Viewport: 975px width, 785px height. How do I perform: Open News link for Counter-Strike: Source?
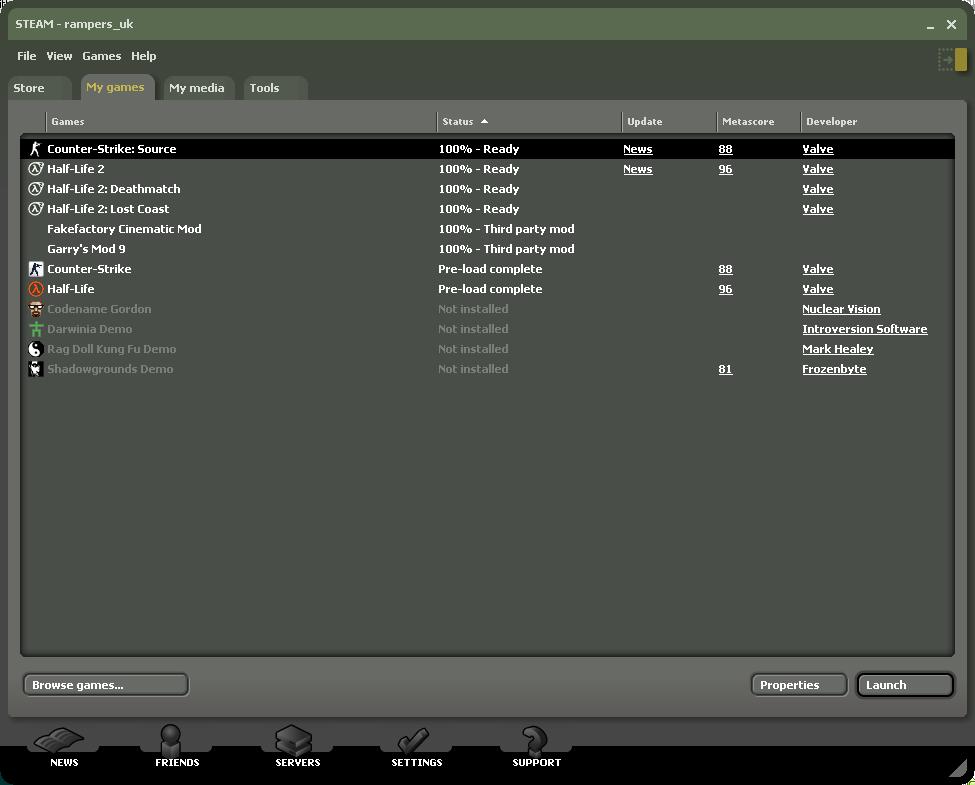pyautogui.click(x=638, y=149)
